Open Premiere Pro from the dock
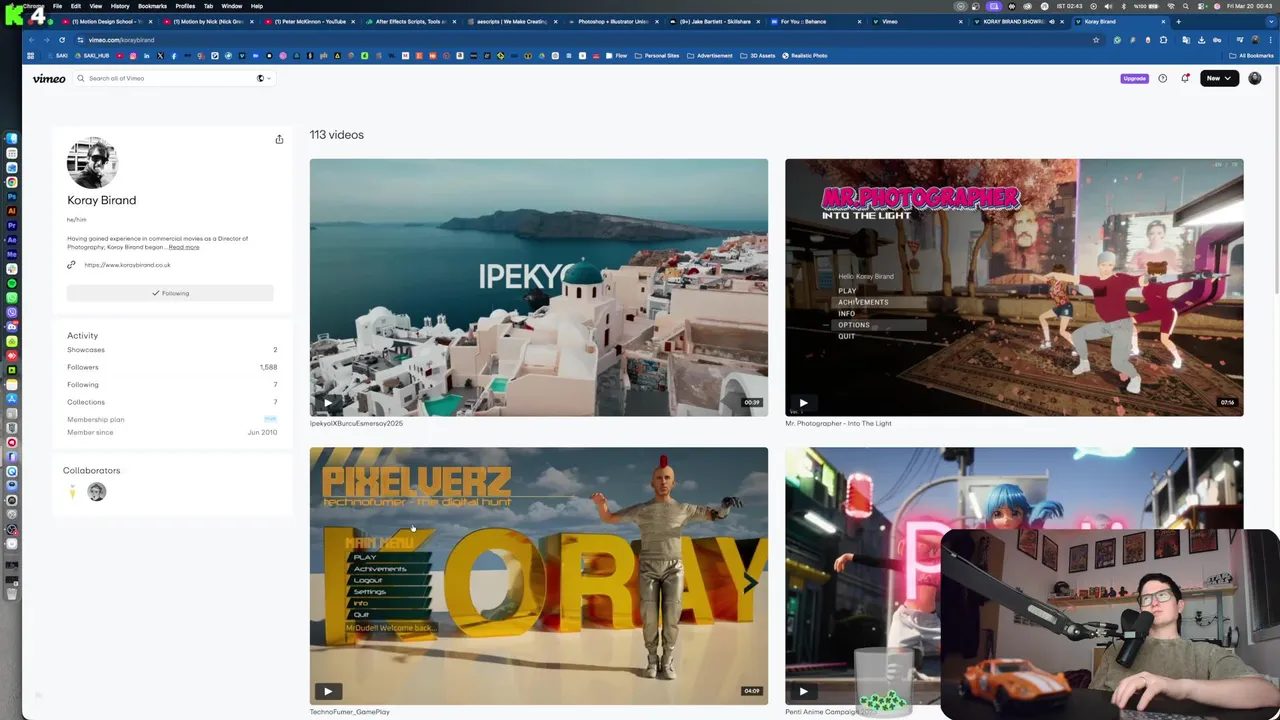Viewport: 1280px width, 720px height. pos(12,225)
